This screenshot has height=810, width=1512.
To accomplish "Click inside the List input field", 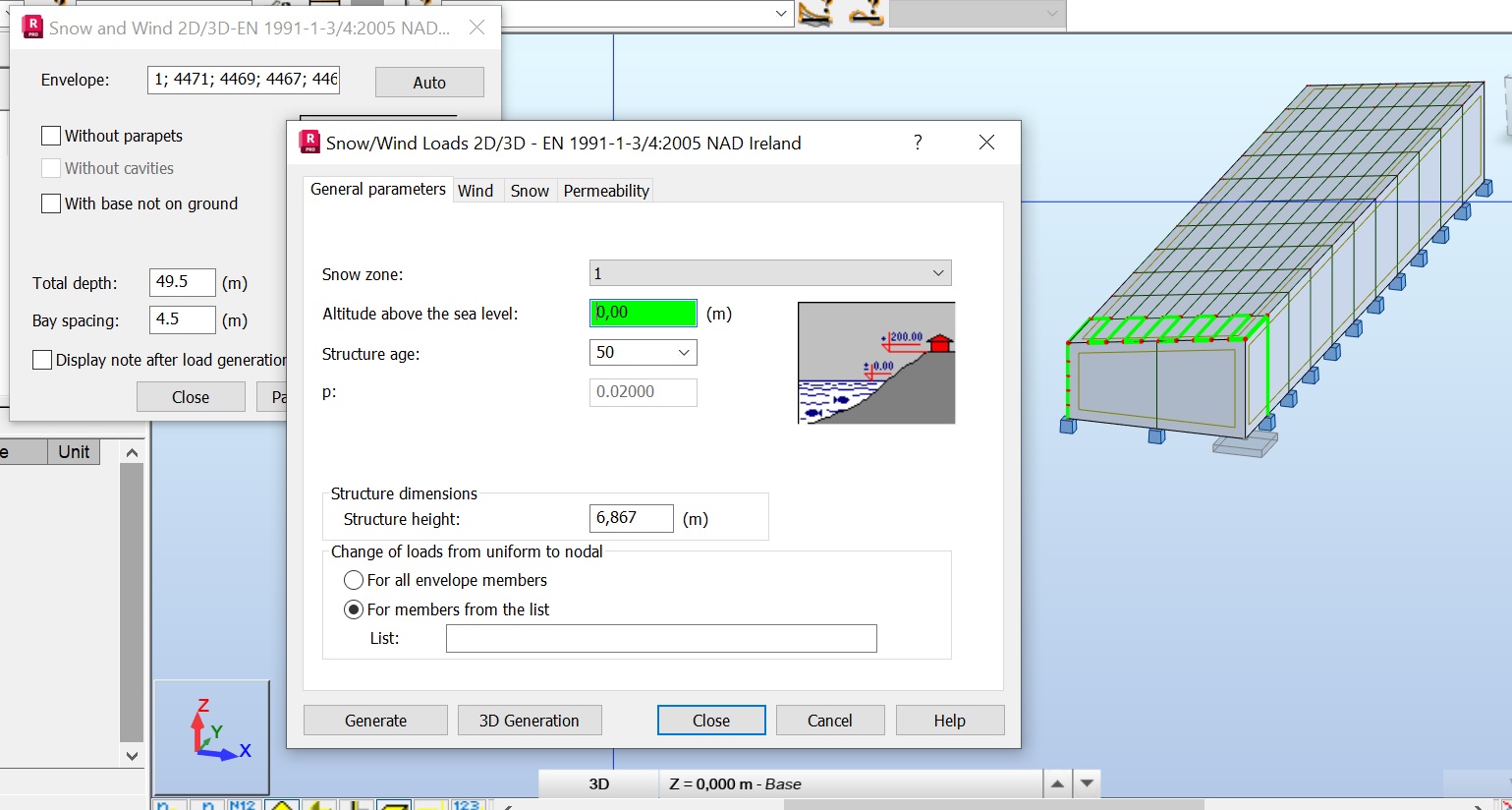I will [660, 638].
